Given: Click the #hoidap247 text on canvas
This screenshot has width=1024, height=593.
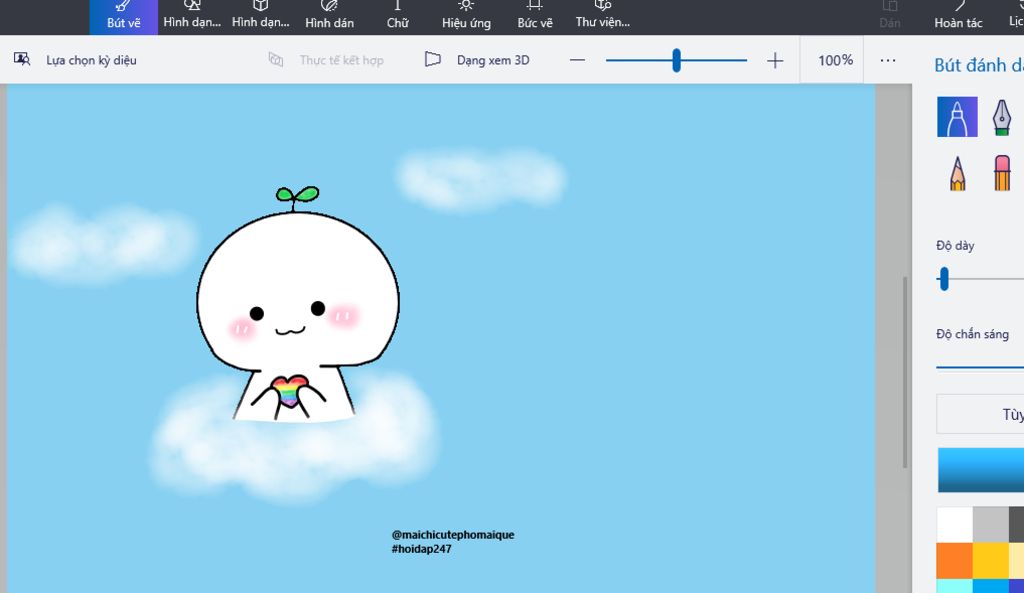Looking at the screenshot, I should click(421, 549).
